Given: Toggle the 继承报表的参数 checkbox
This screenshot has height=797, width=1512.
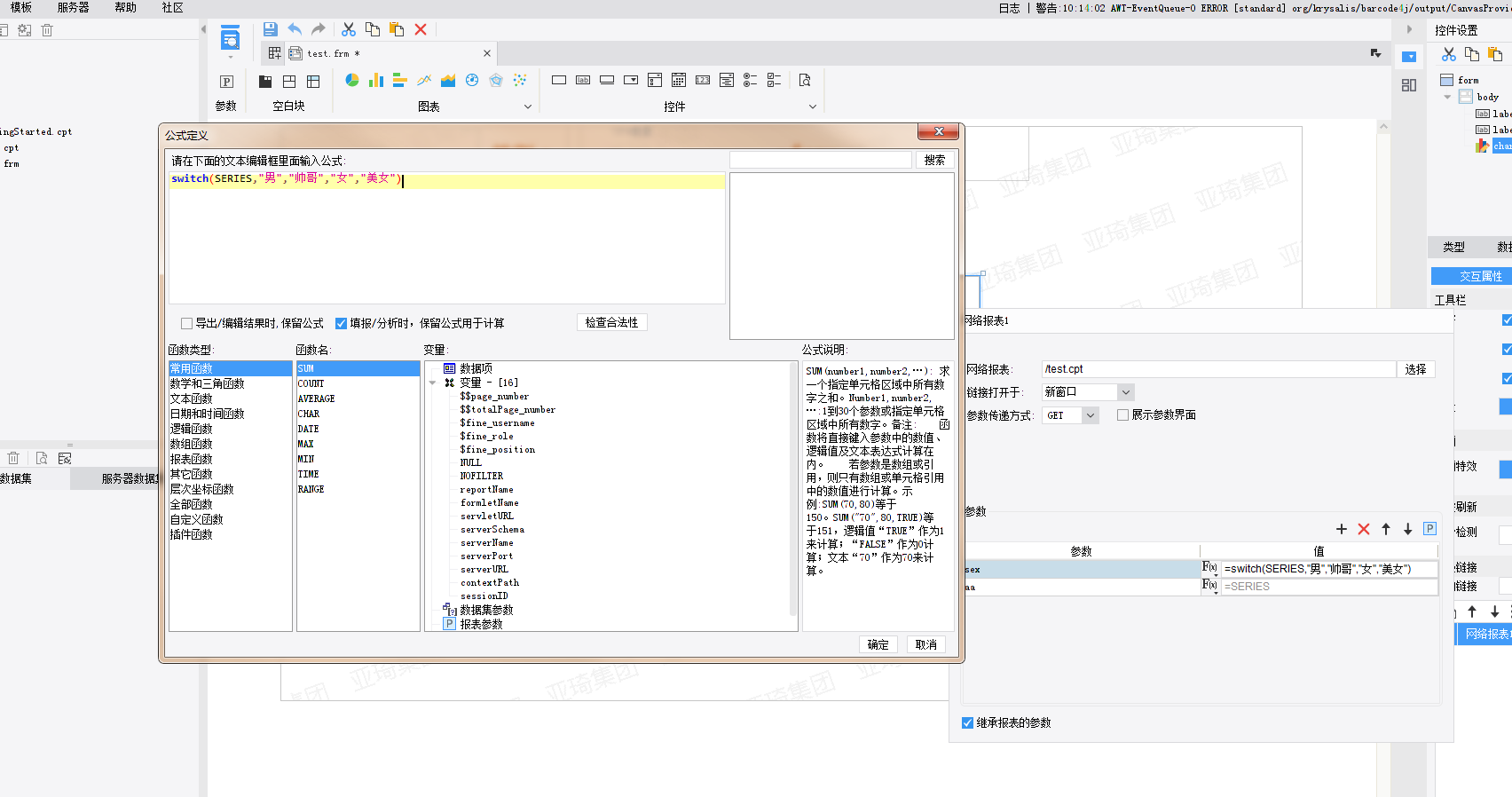Looking at the screenshot, I should (968, 722).
